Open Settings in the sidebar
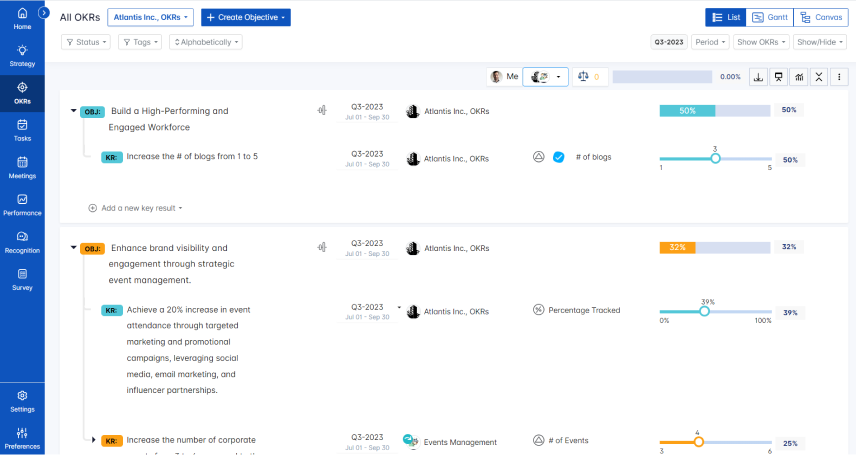The width and height of the screenshot is (856, 455). tap(22, 401)
